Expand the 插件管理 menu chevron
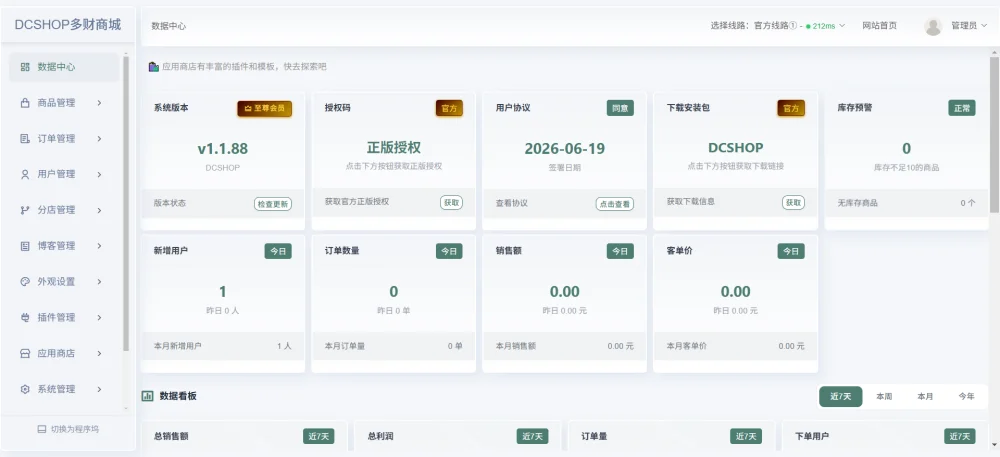 [99, 317]
